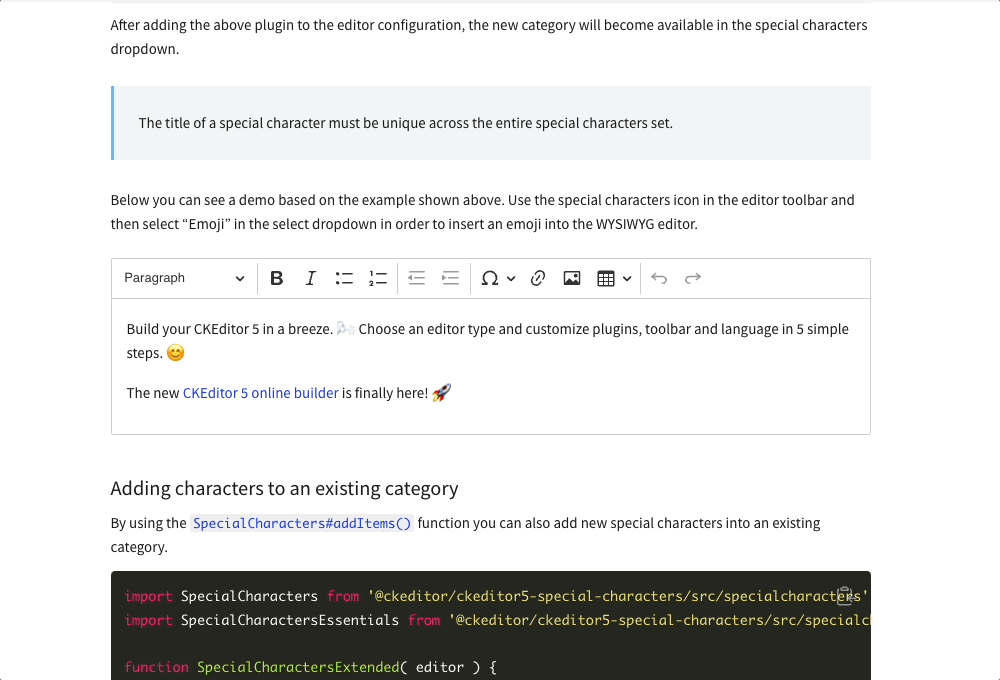Copy the code snippet using the clipboard icon

tap(845, 595)
